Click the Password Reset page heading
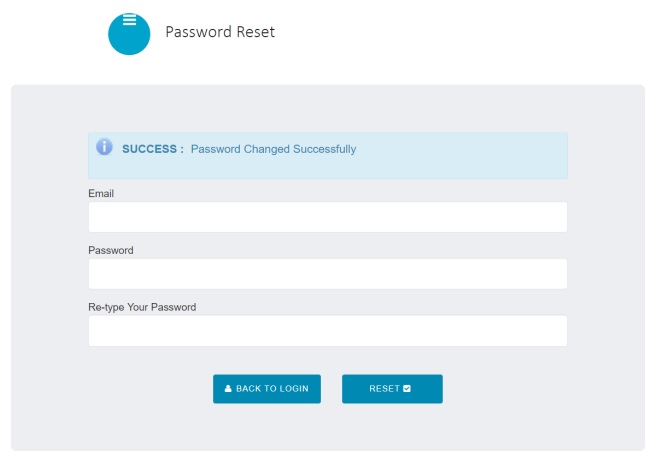Image resolution: width=657 pixels, height=463 pixels. [220, 32]
